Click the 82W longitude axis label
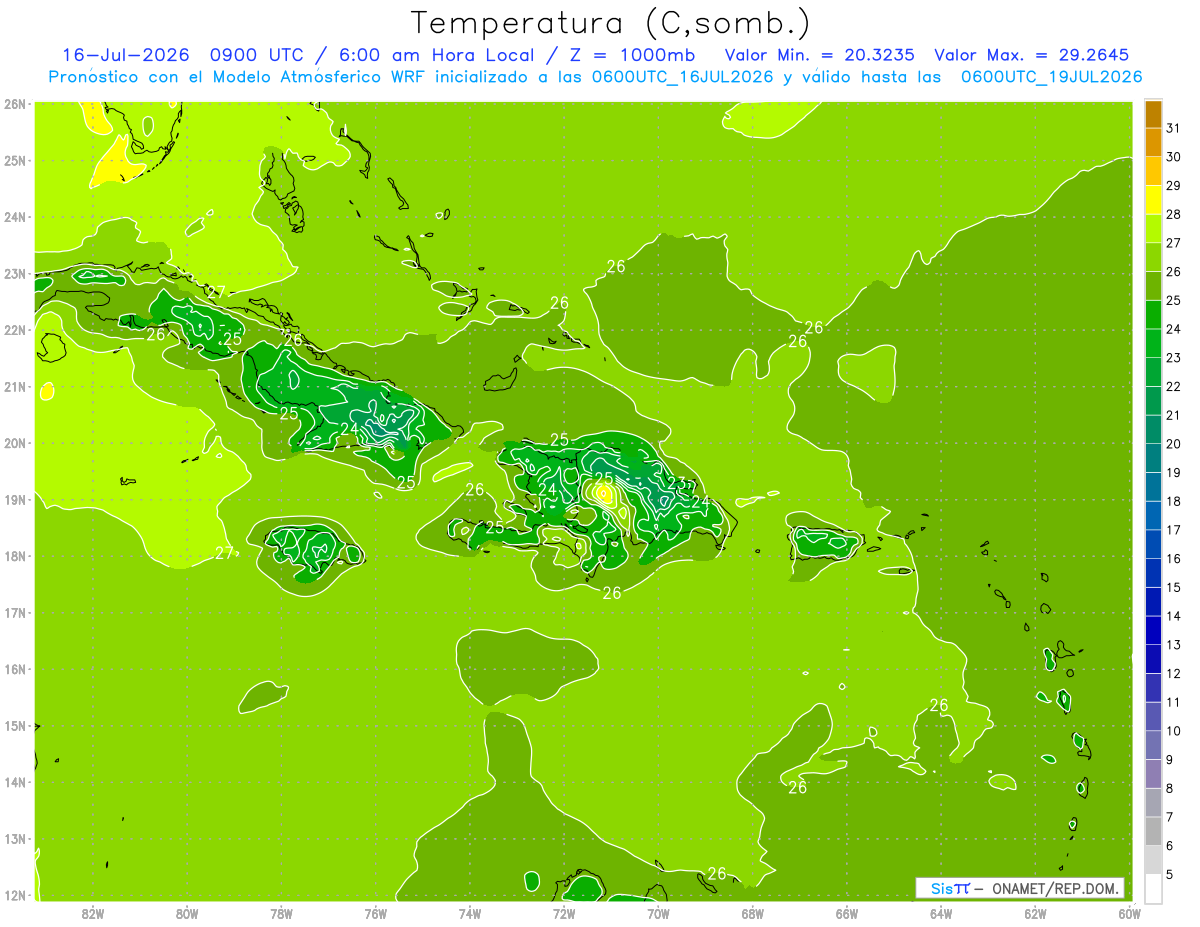1200x927 pixels. pos(93,913)
